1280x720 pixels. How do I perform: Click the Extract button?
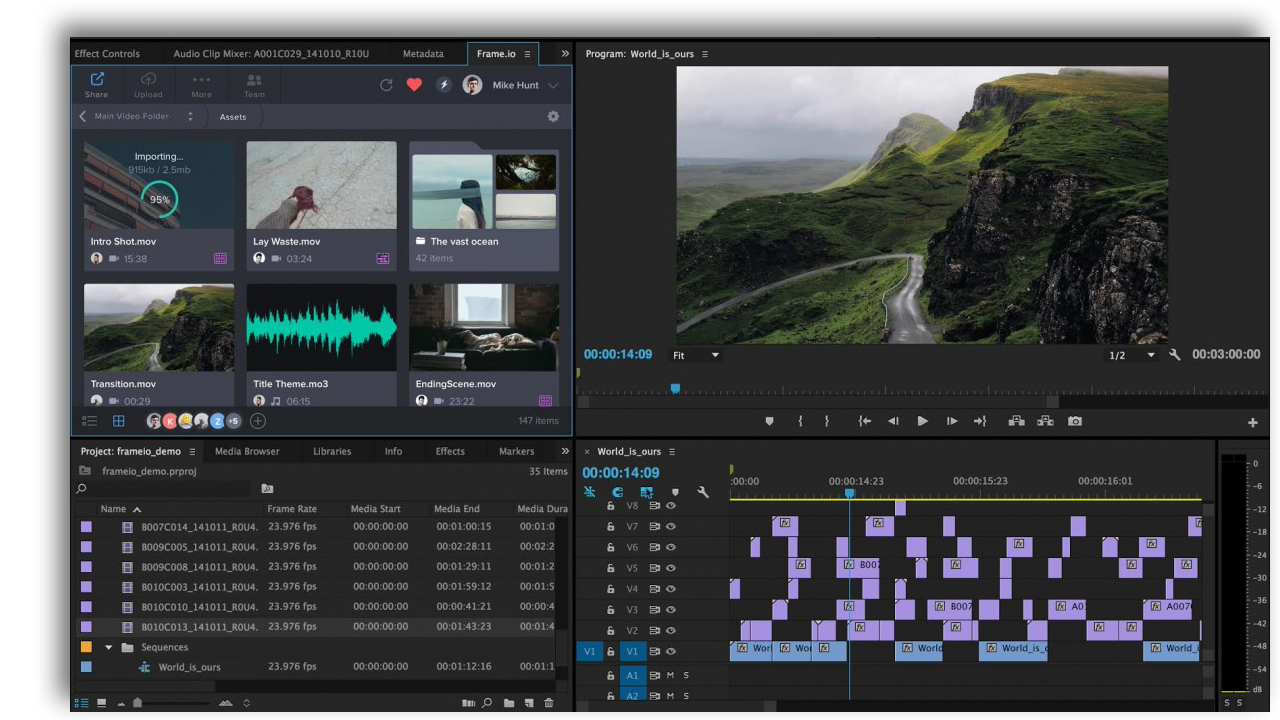pyautogui.click(x=1045, y=421)
